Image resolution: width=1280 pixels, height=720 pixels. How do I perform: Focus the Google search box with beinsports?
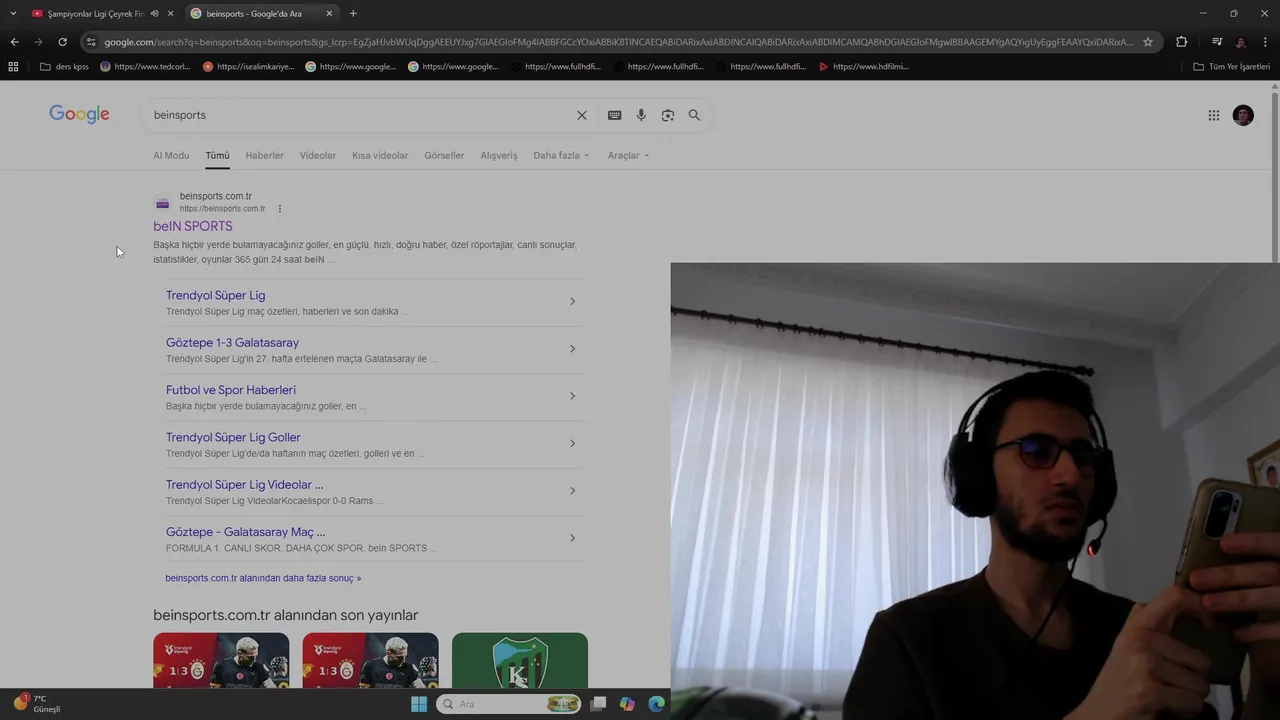tap(360, 115)
